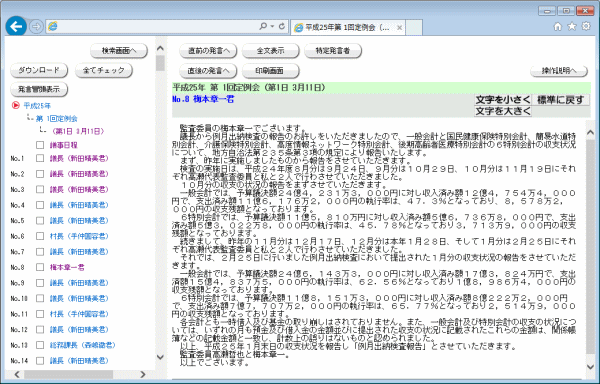
Task: Maximize the browser window
Action: point(566,11)
